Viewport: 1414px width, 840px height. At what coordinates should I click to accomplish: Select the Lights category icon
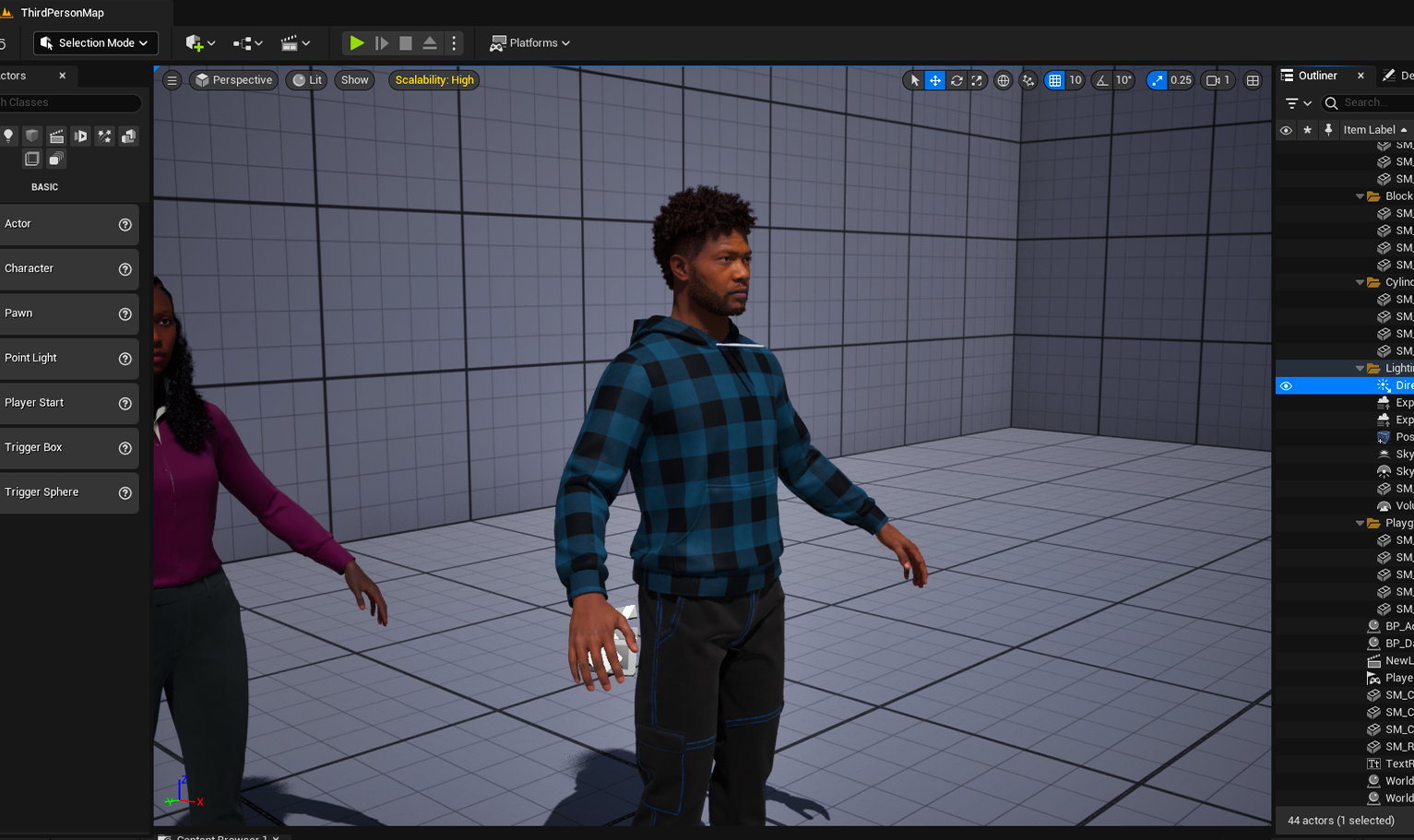8,136
